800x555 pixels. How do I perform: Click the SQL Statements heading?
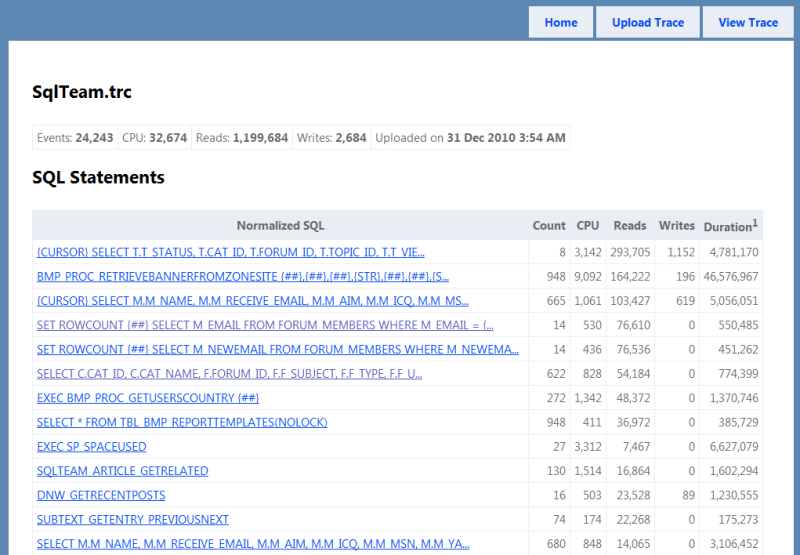pyautogui.click(x=98, y=178)
